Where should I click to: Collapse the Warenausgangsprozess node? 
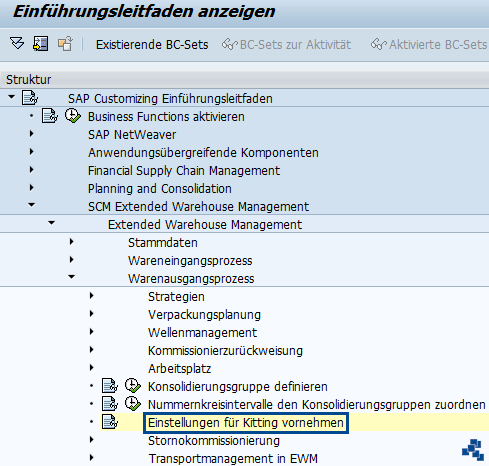[71, 277]
